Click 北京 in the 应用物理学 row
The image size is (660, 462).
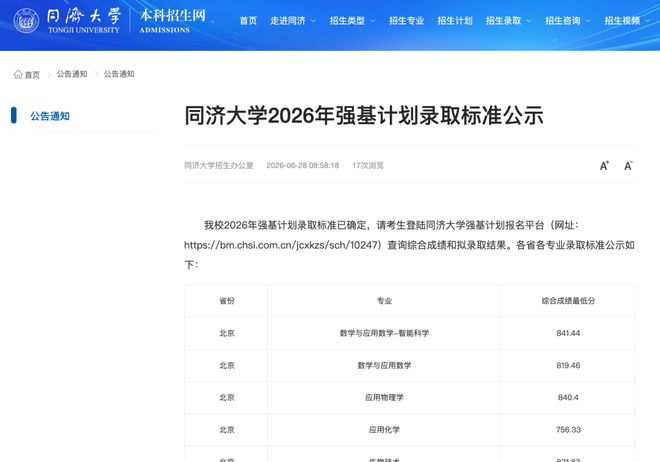[227, 397]
